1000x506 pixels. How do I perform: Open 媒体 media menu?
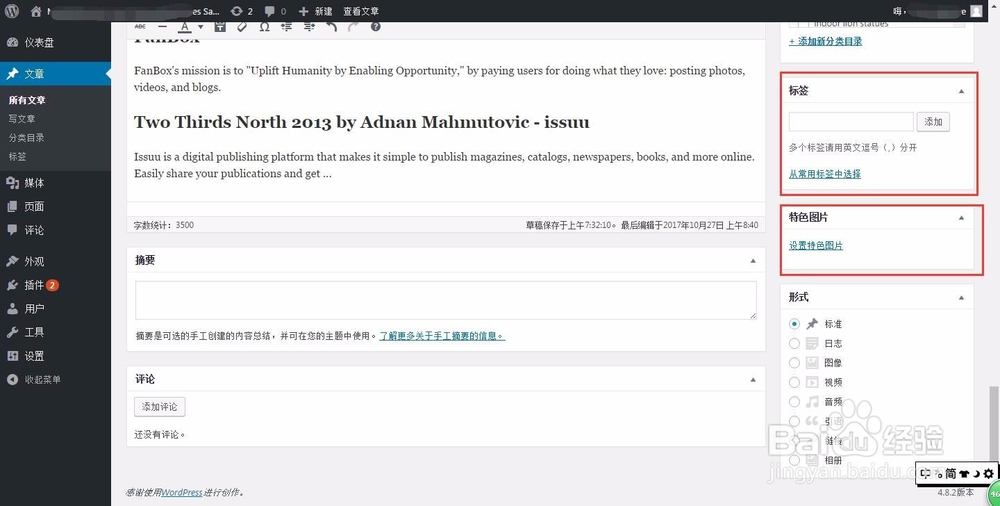pyautogui.click(x=55, y=183)
